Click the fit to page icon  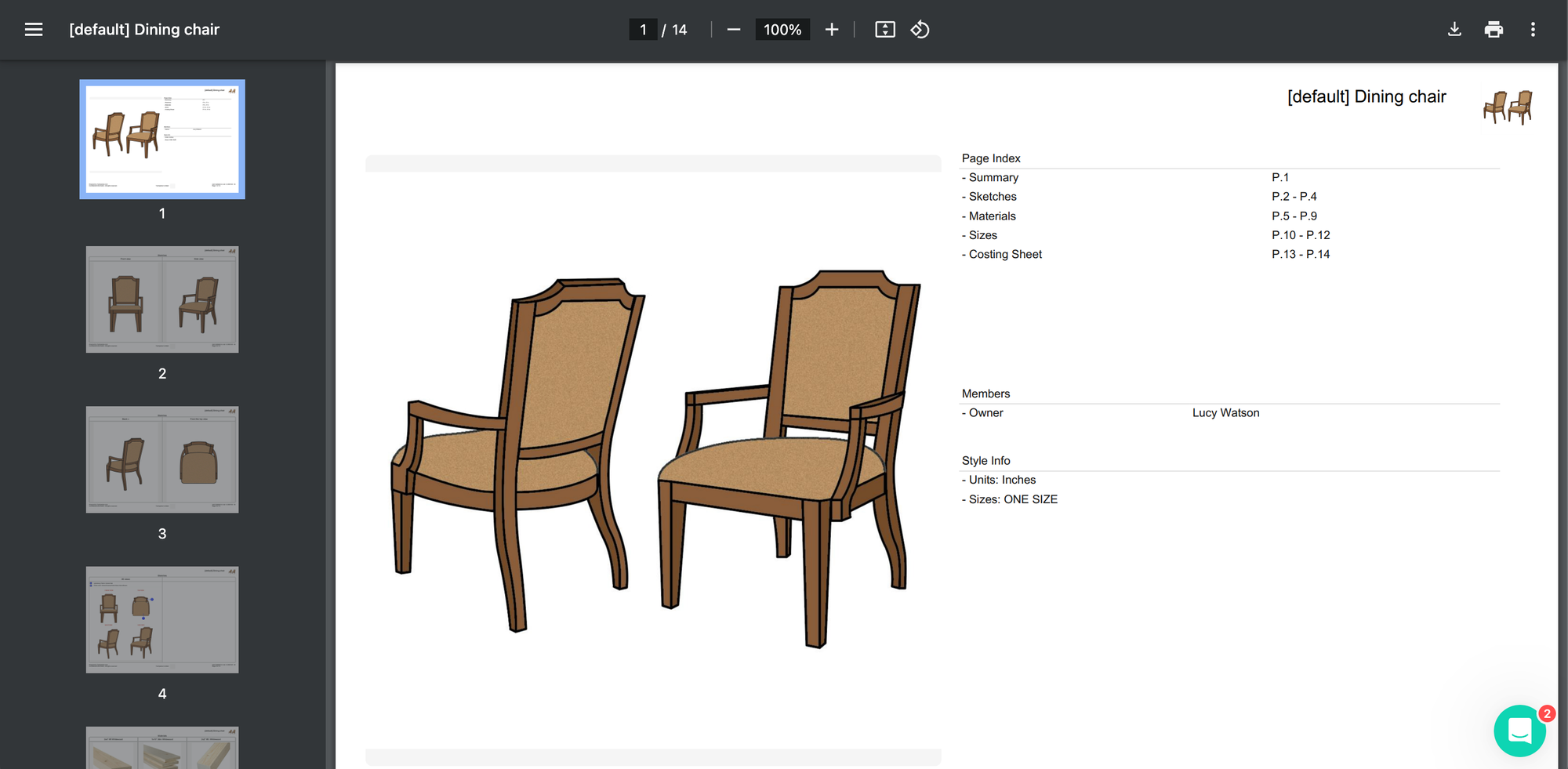(x=885, y=30)
